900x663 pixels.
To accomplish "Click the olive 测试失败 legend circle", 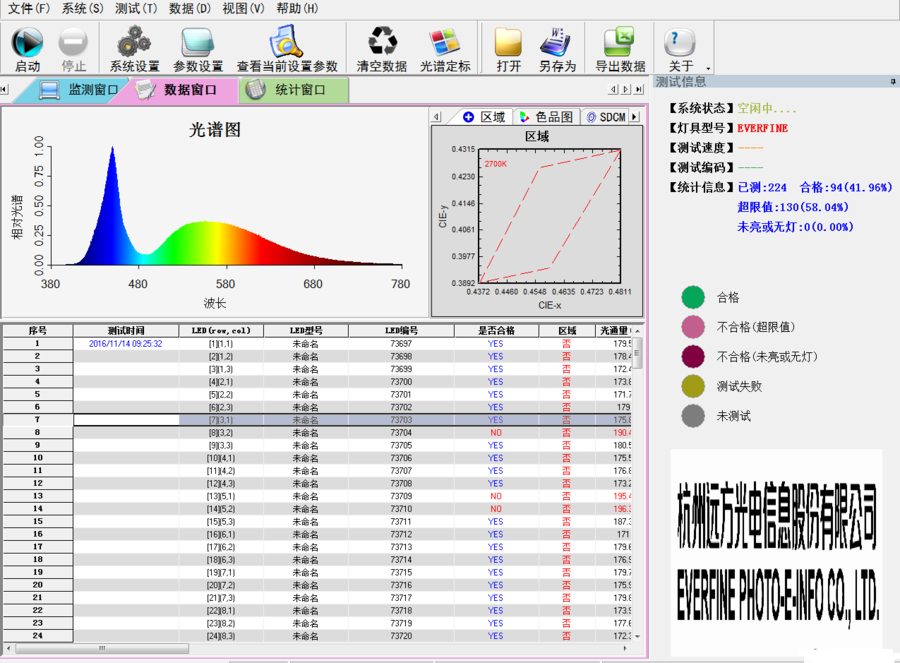I will (x=693, y=386).
